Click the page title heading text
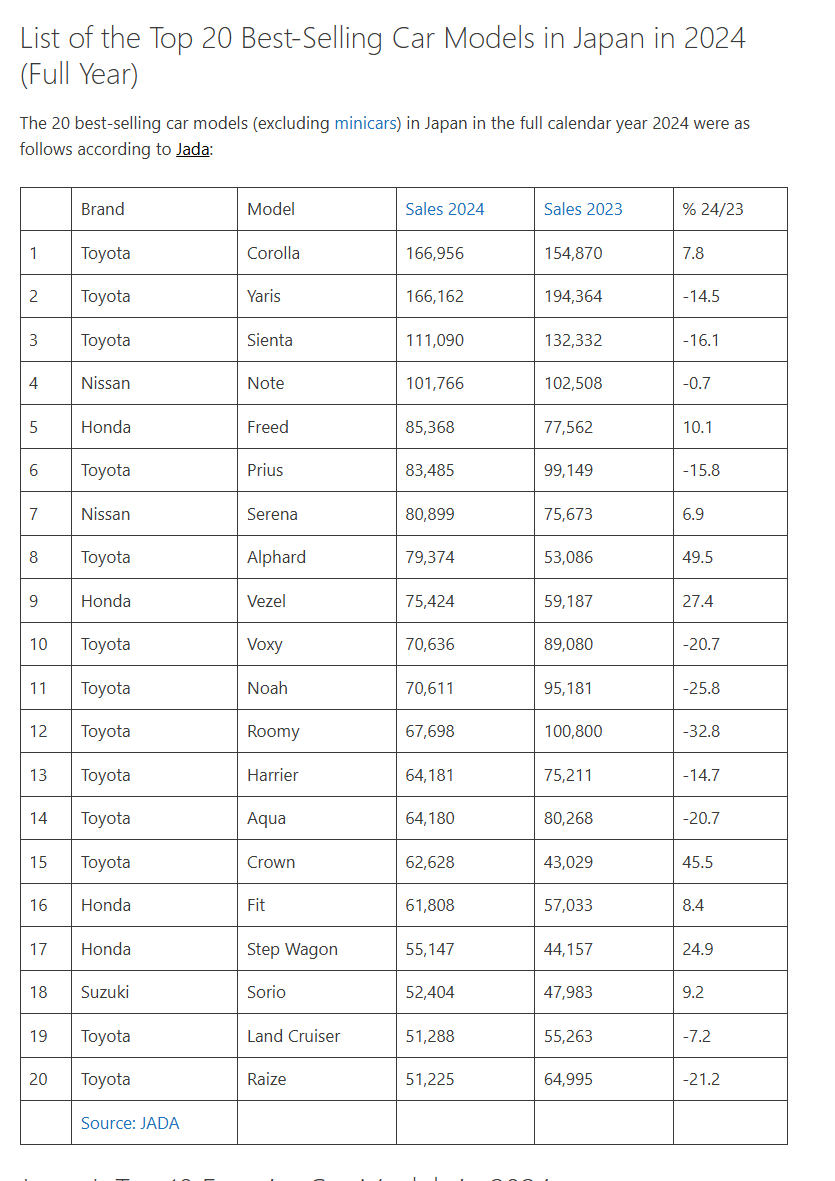Image resolution: width=835 pixels, height=1181 pixels. point(382,56)
